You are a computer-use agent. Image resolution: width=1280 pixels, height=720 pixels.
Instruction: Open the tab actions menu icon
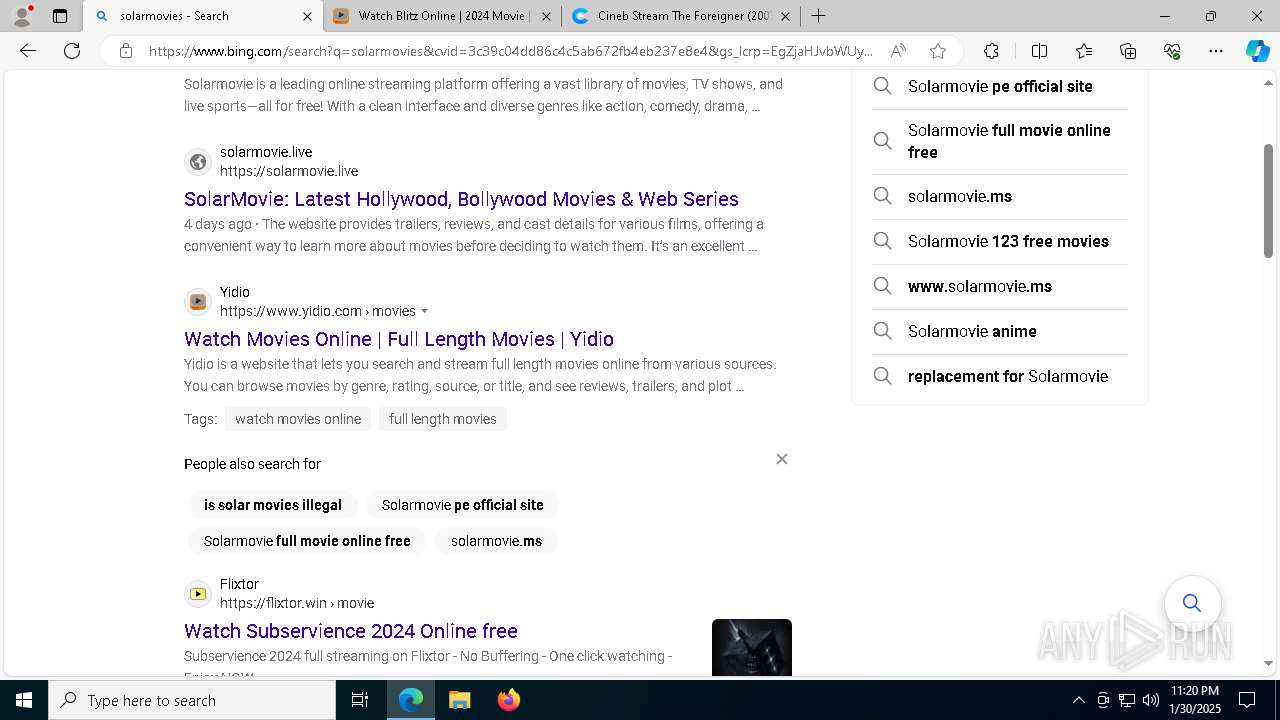coord(60,16)
